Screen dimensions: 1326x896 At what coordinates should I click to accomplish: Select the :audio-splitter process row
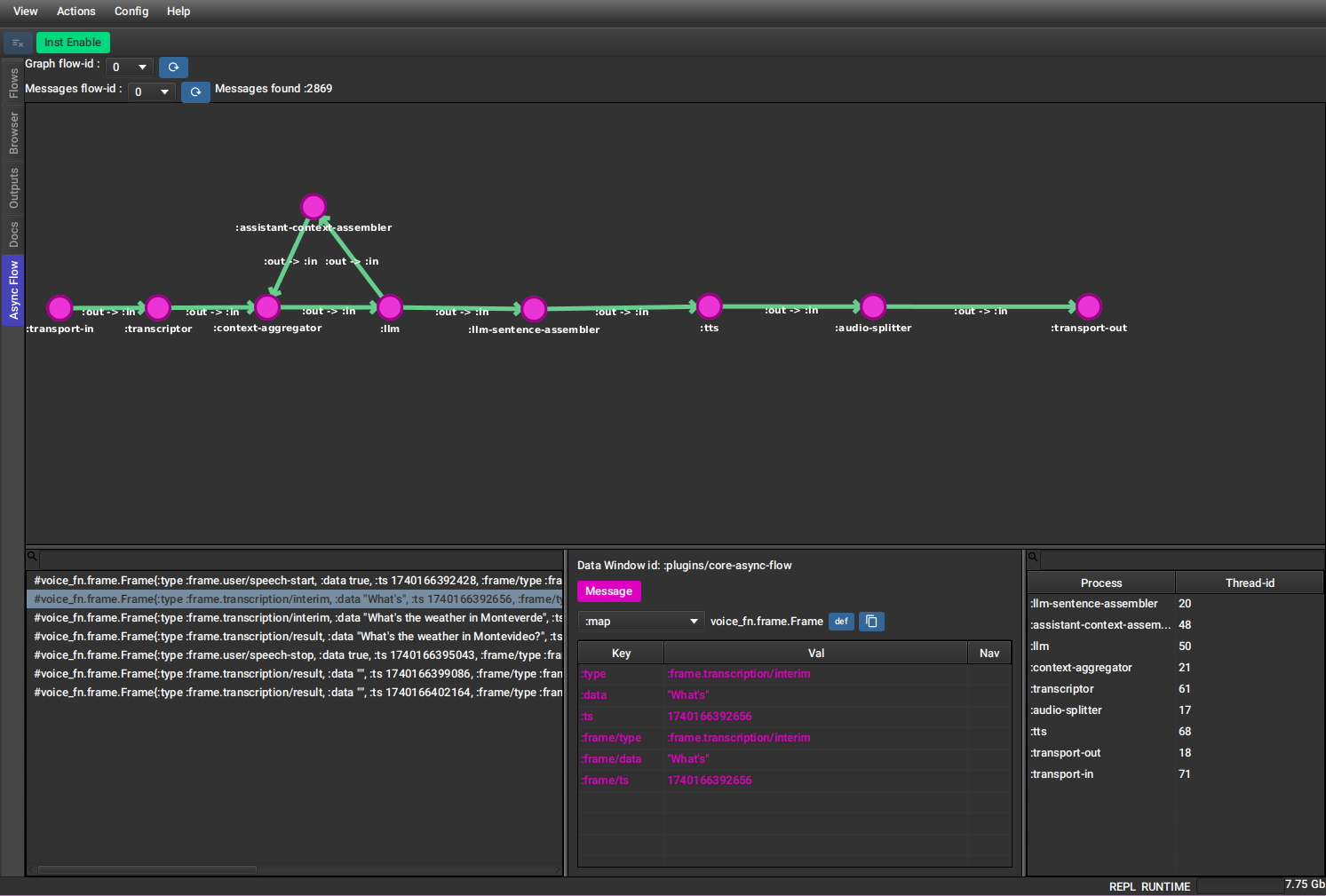point(1175,710)
